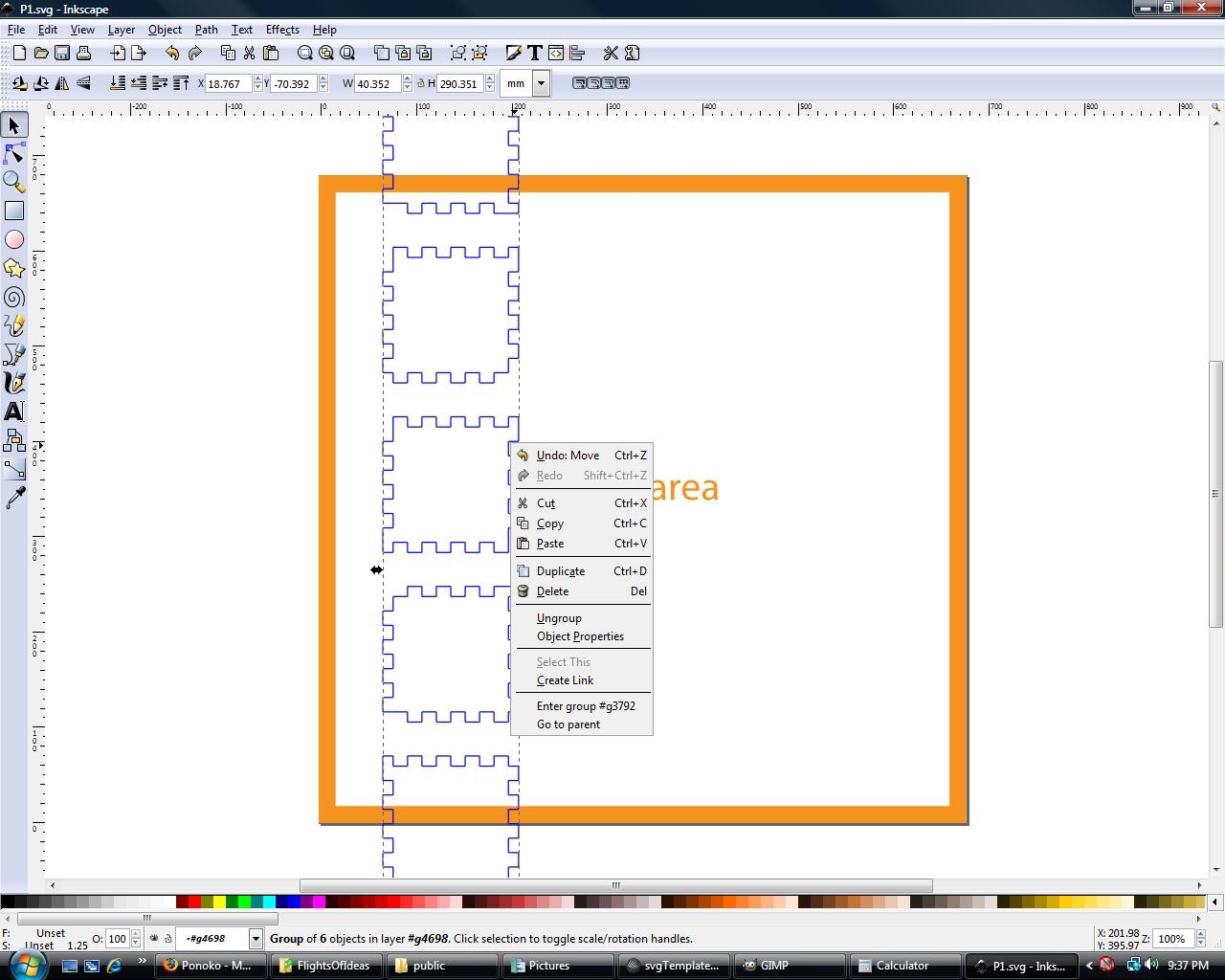Toggle current layer lock icon
1225x980 pixels.
pyautogui.click(x=168, y=939)
